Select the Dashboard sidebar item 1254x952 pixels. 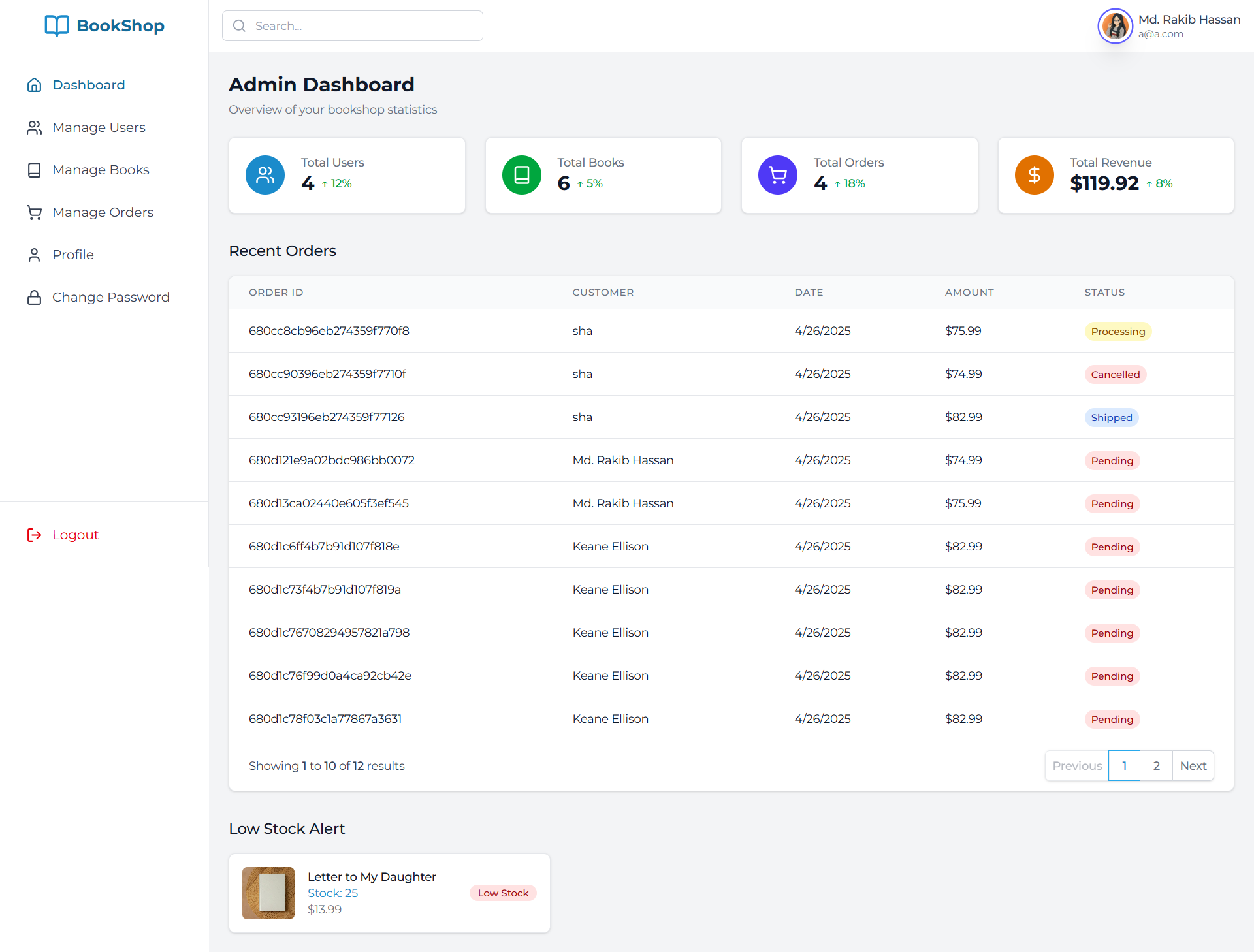[88, 85]
